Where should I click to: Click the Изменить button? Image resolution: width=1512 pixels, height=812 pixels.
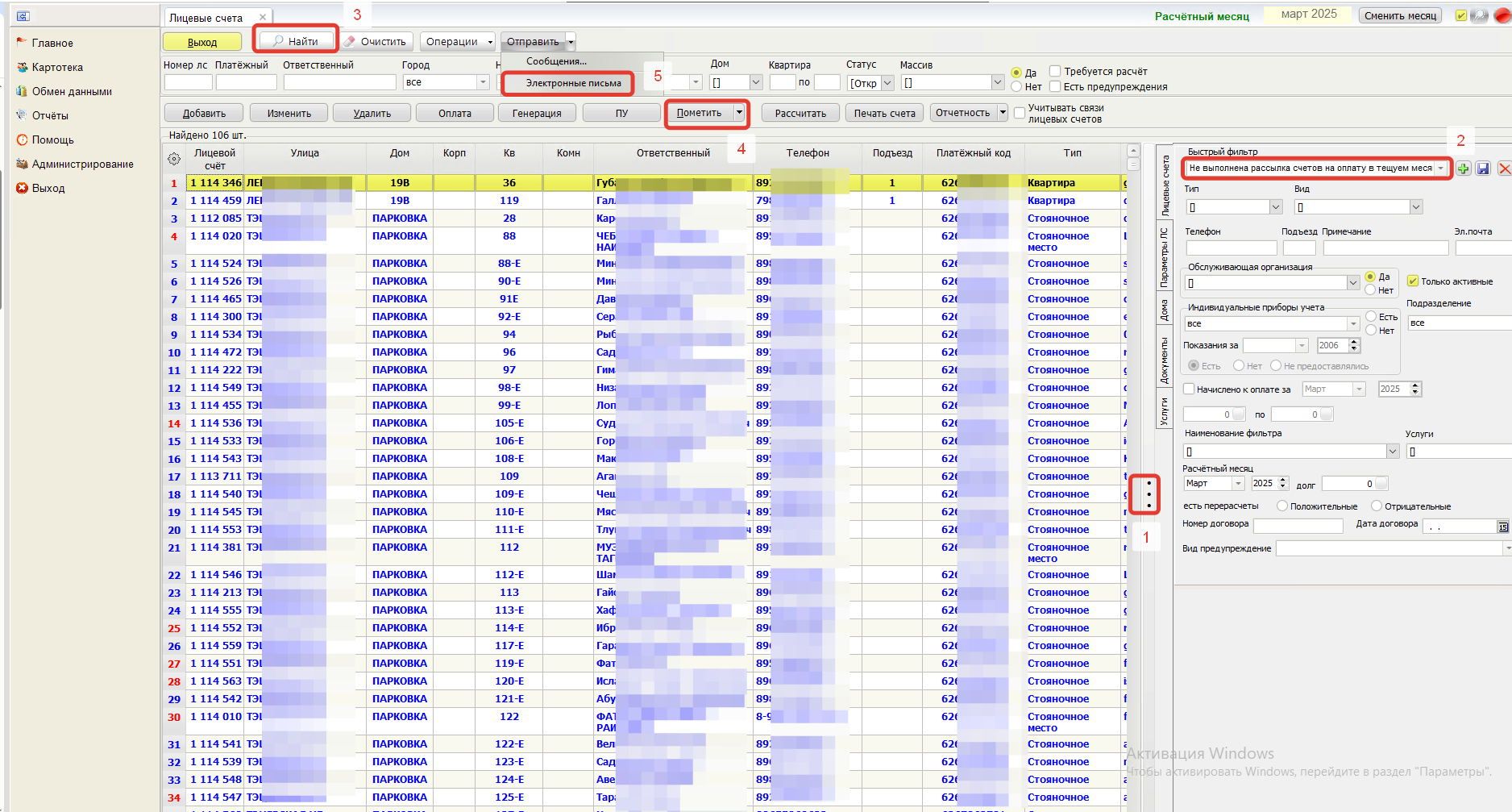pos(289,113)
